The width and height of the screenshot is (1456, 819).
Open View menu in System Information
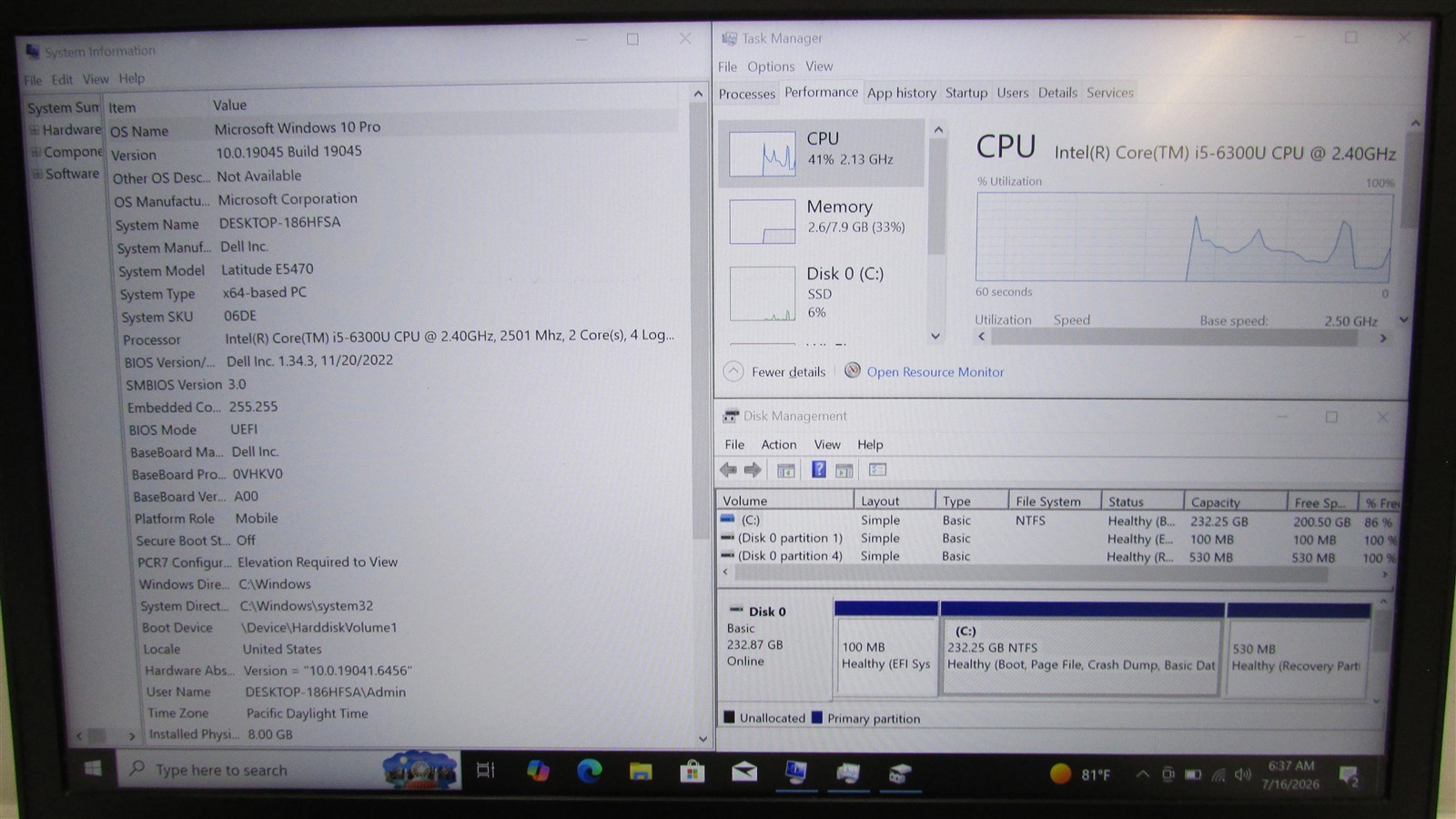(x=96, y=79)
